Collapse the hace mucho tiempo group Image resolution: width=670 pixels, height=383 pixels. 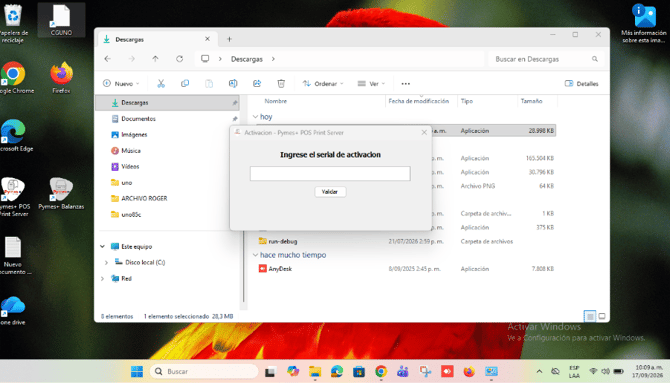tap(255, 255)
